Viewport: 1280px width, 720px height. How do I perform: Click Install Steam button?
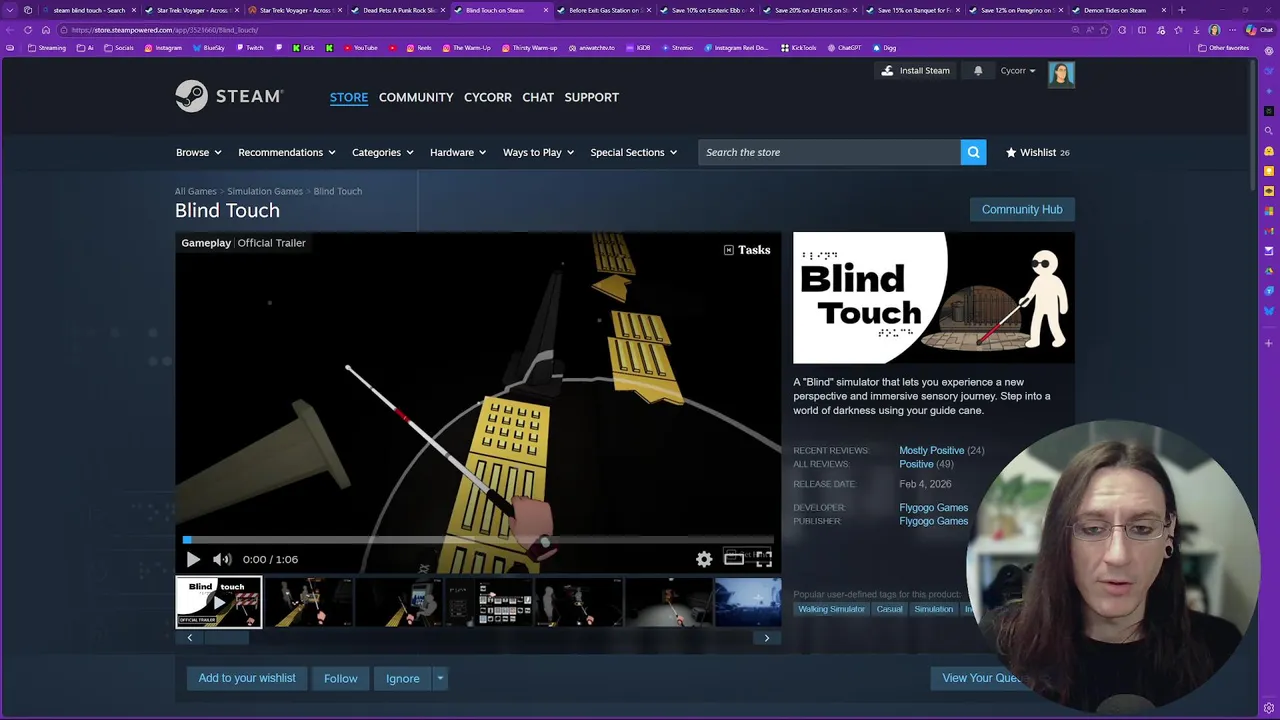tap(915, 71)
